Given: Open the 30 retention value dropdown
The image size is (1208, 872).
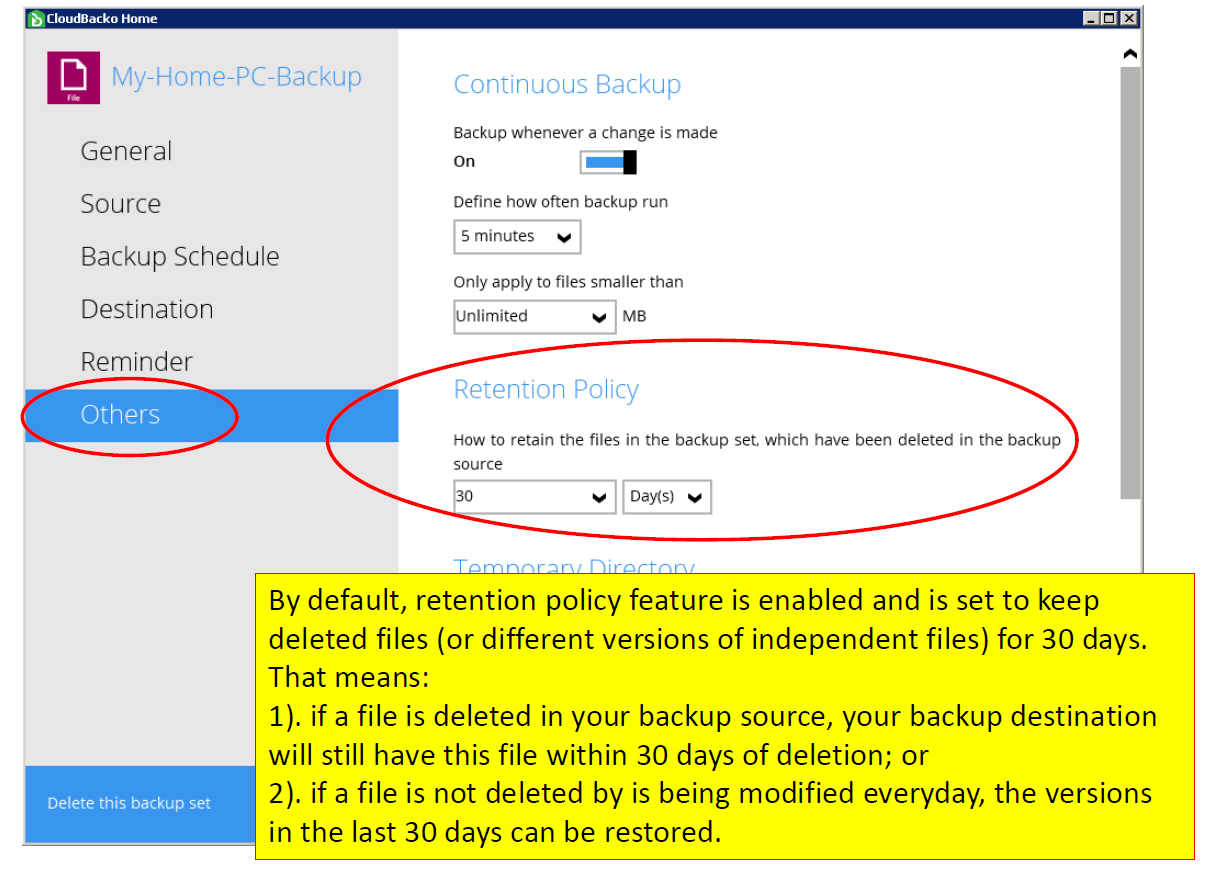Looking at the screenshot, I should [x=534, y=497].
